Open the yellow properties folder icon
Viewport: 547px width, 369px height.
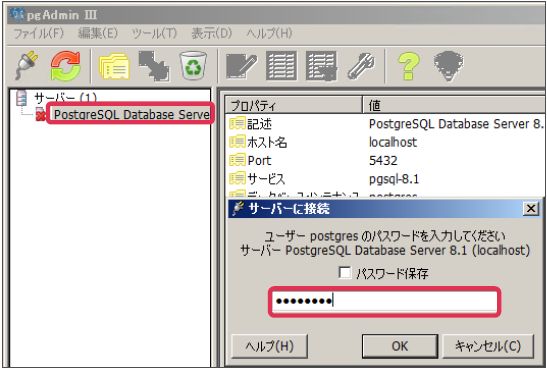click(114, 66)
